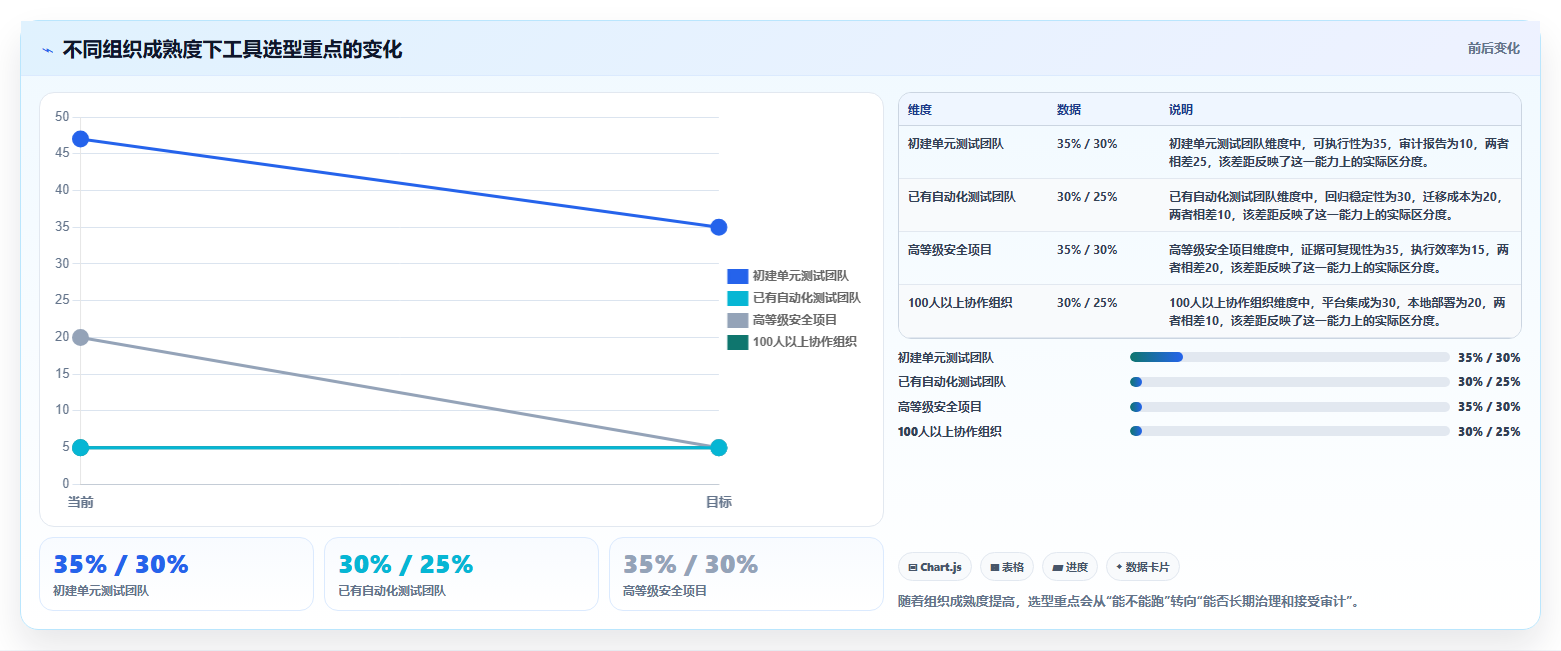Click the 30% / 25% value in 已有自动化测试团队 table row
Image resolution: width=1561 pixels, height=651 pixels.
pos(1087,197)
